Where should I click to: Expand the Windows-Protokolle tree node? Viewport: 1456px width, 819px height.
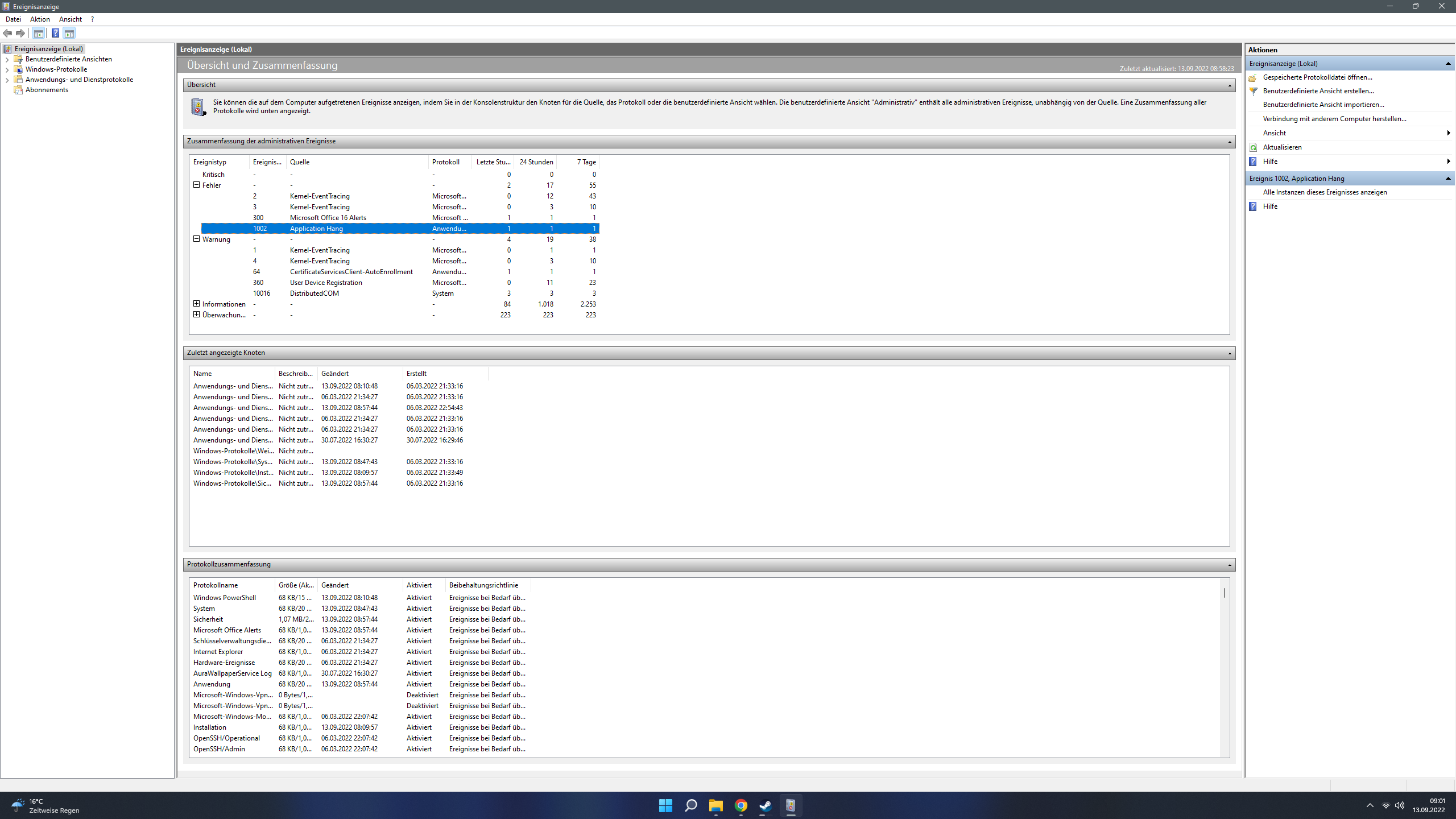7,69
